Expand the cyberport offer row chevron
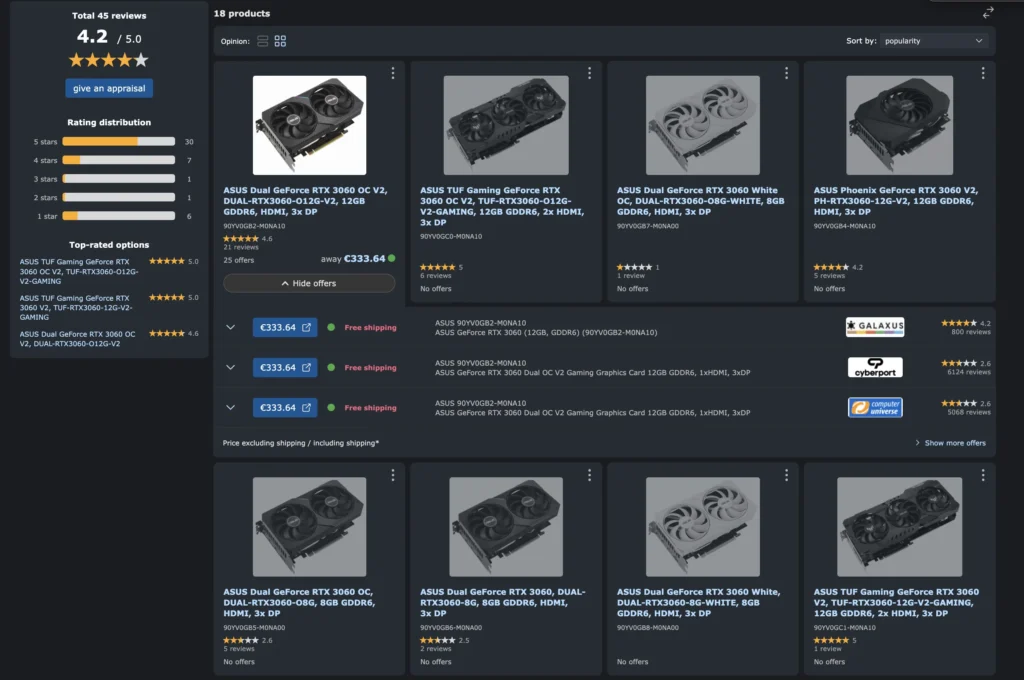 click(x=231, y=367)
